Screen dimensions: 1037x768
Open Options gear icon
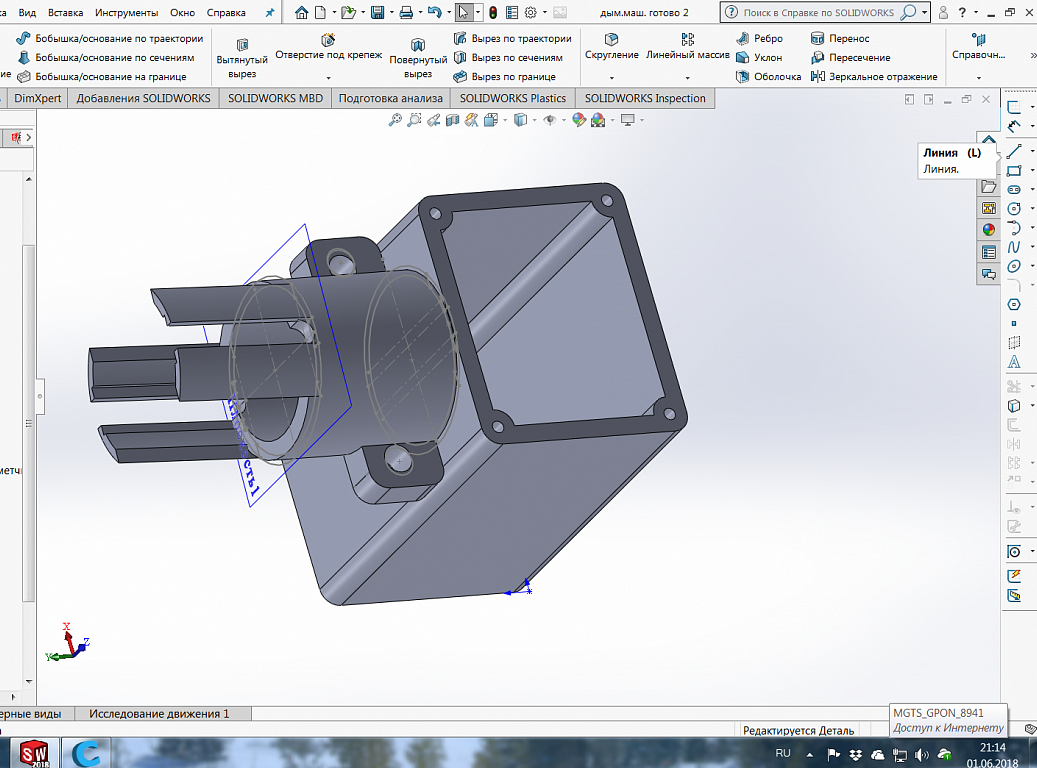[530, 13]
